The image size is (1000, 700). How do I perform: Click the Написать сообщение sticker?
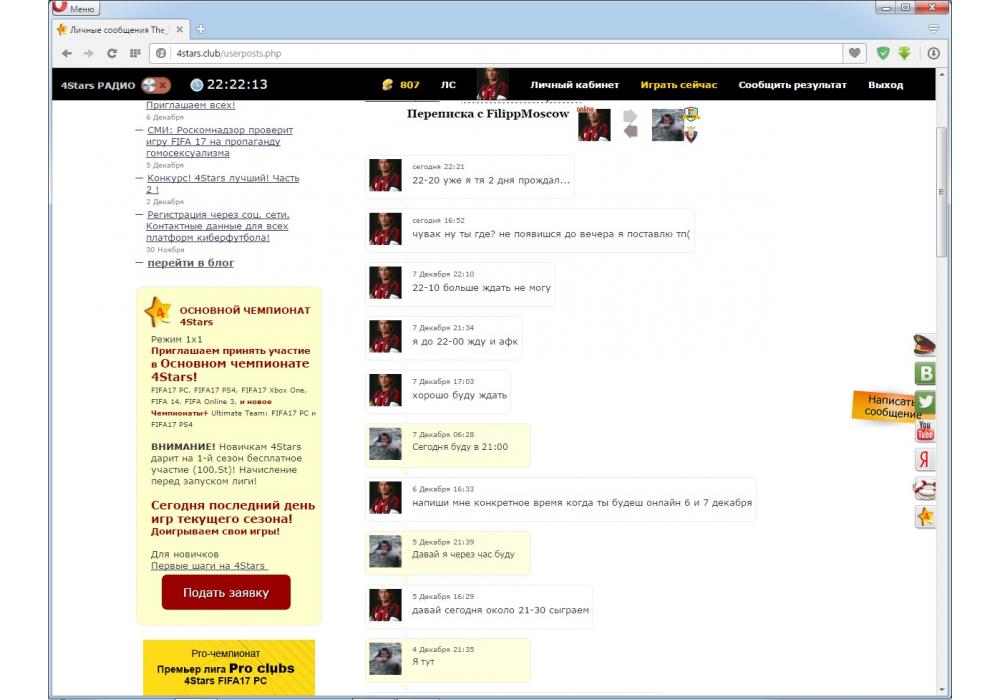(883, 407)
